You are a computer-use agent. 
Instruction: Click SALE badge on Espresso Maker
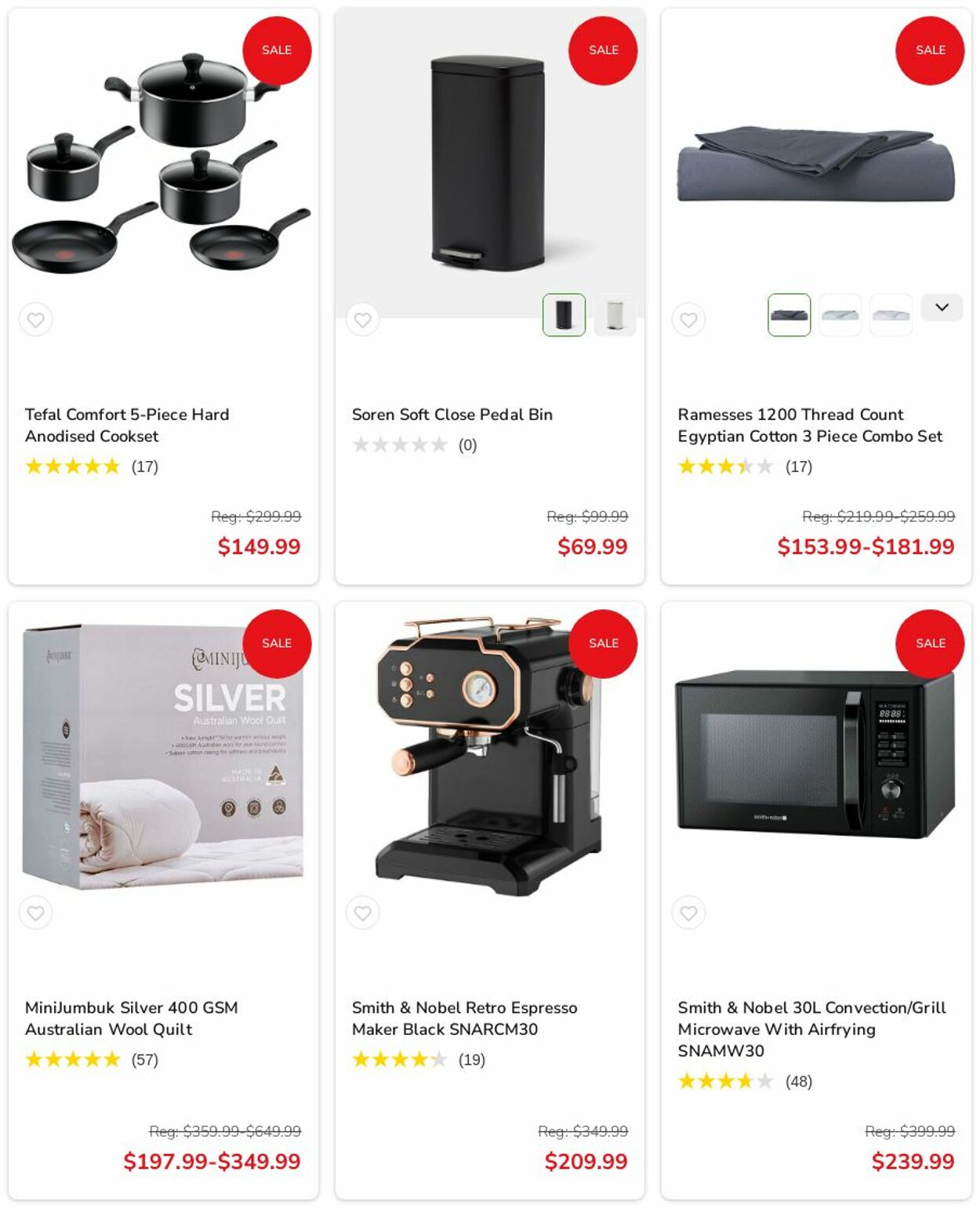pos(603,644)
